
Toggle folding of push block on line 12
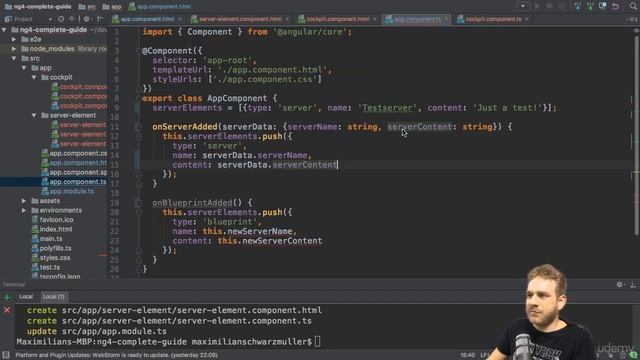pos(138,136)
